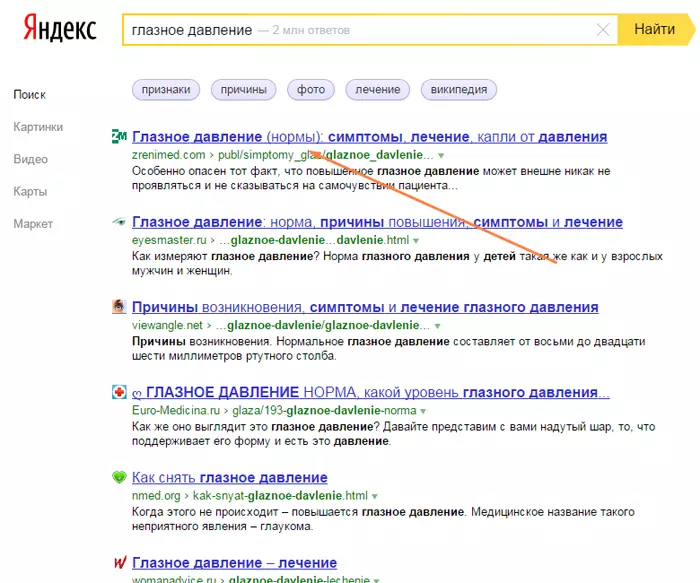The image size is (700, 583).
Task: Click snippet text starting Как же оно выглядит
Action: 393,434
